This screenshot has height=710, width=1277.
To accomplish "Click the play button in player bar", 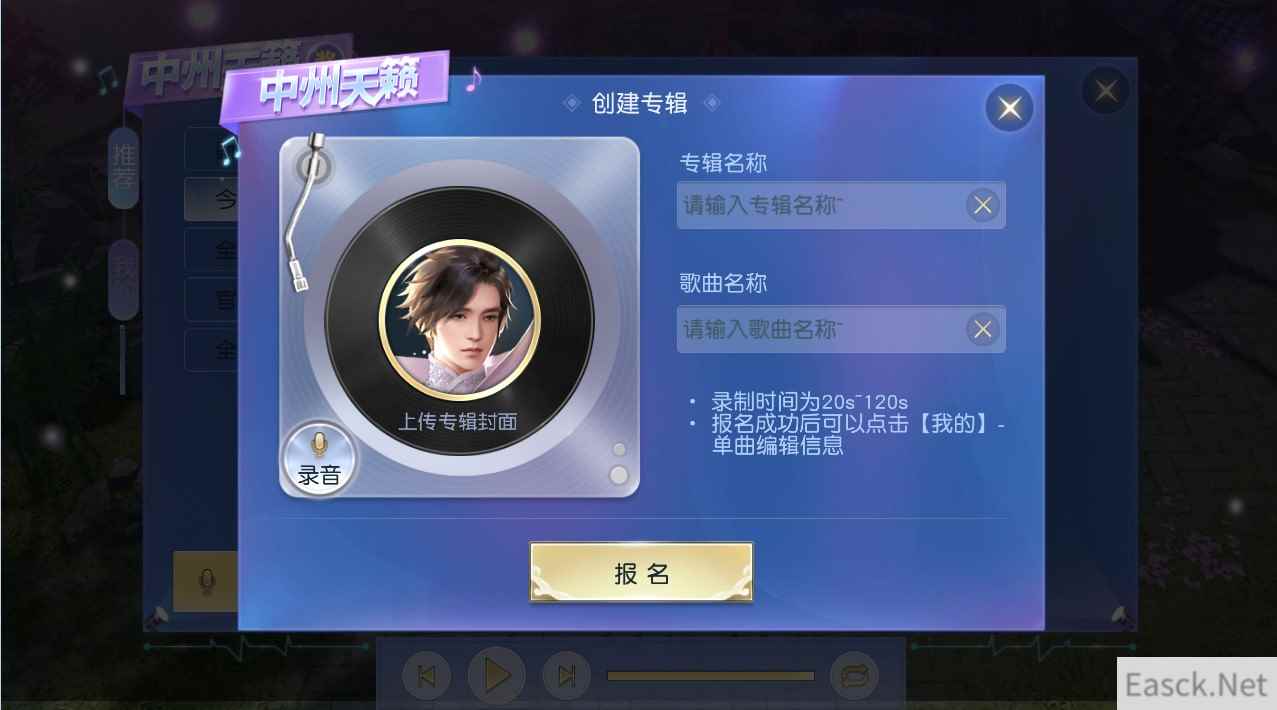I will (496, 676).
